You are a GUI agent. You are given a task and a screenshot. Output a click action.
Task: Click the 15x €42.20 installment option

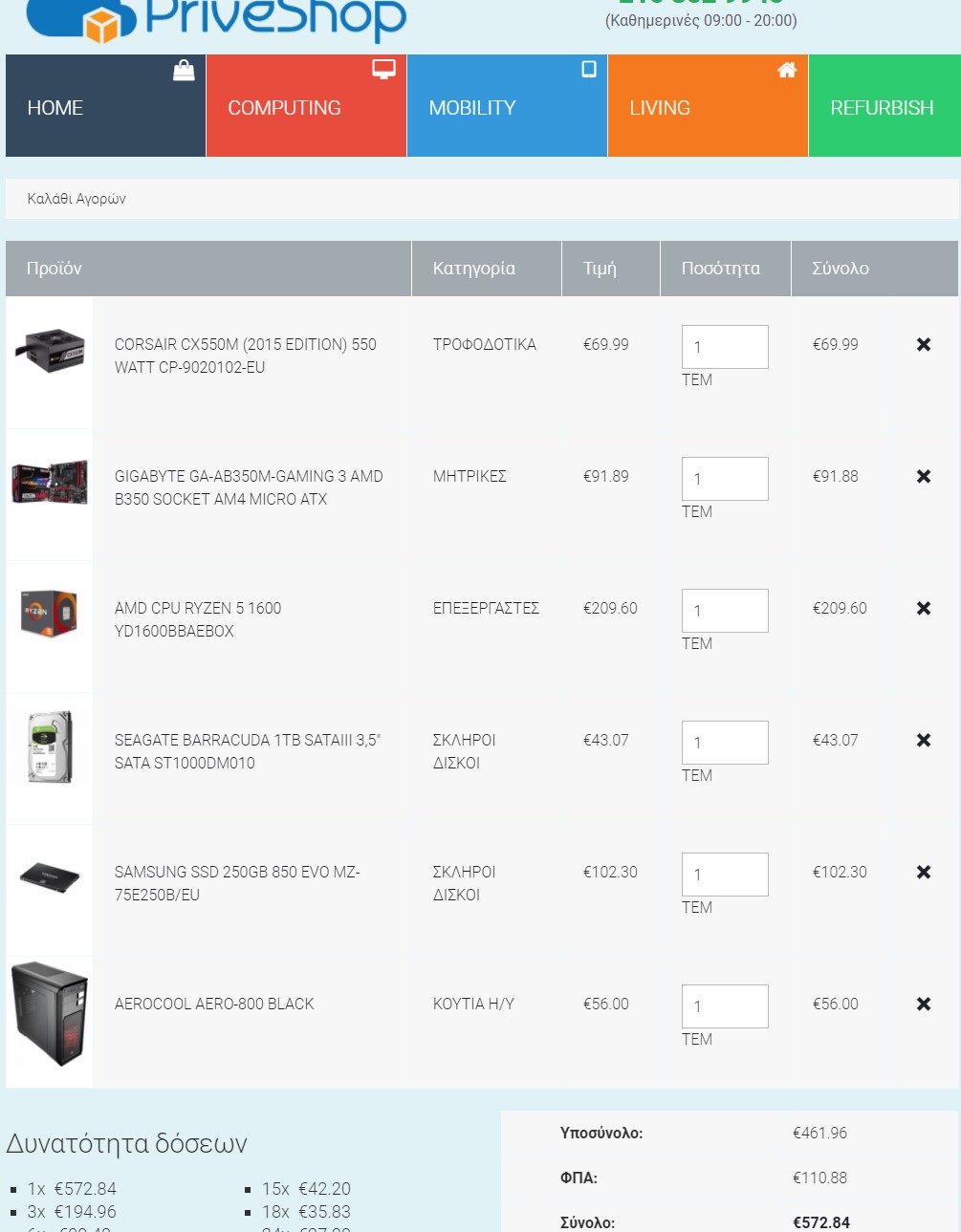coord(306,1189)
